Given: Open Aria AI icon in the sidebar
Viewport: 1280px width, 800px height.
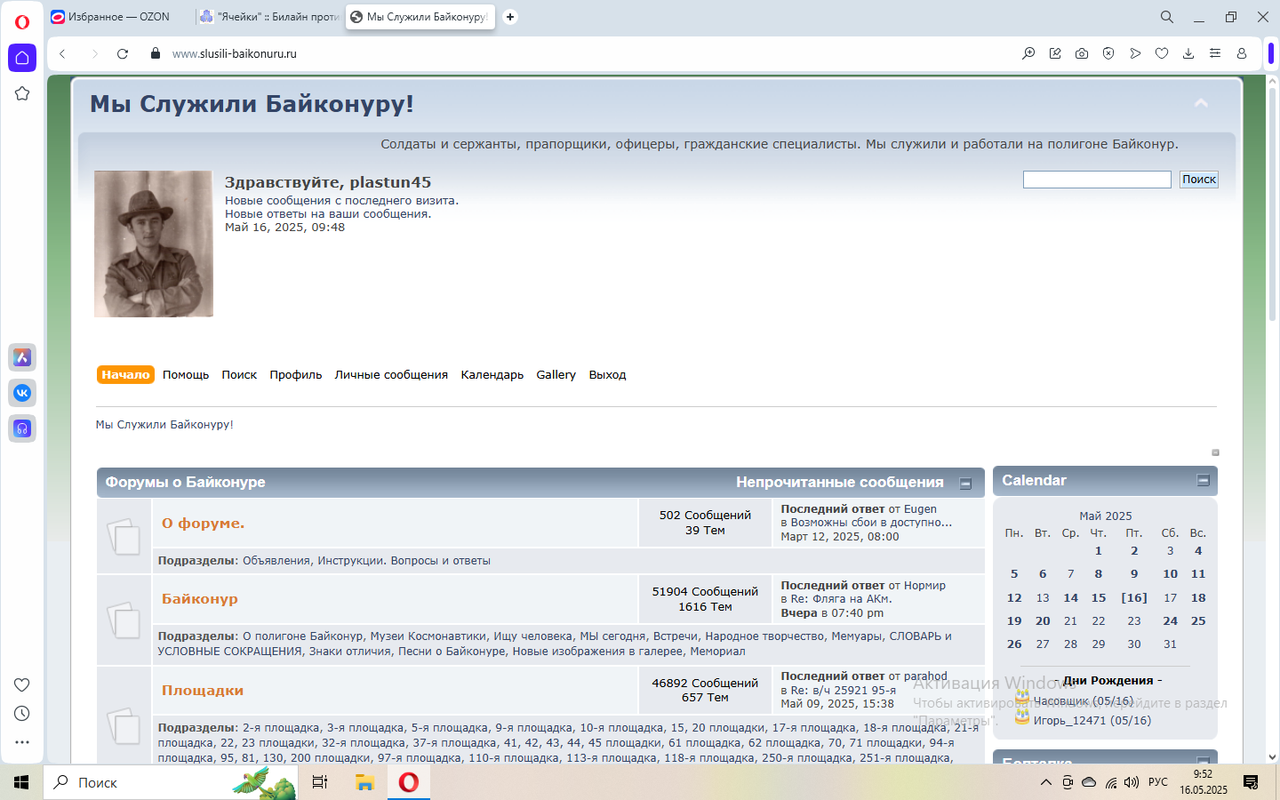Looking at the screenshot, I should tap(22, 357).
